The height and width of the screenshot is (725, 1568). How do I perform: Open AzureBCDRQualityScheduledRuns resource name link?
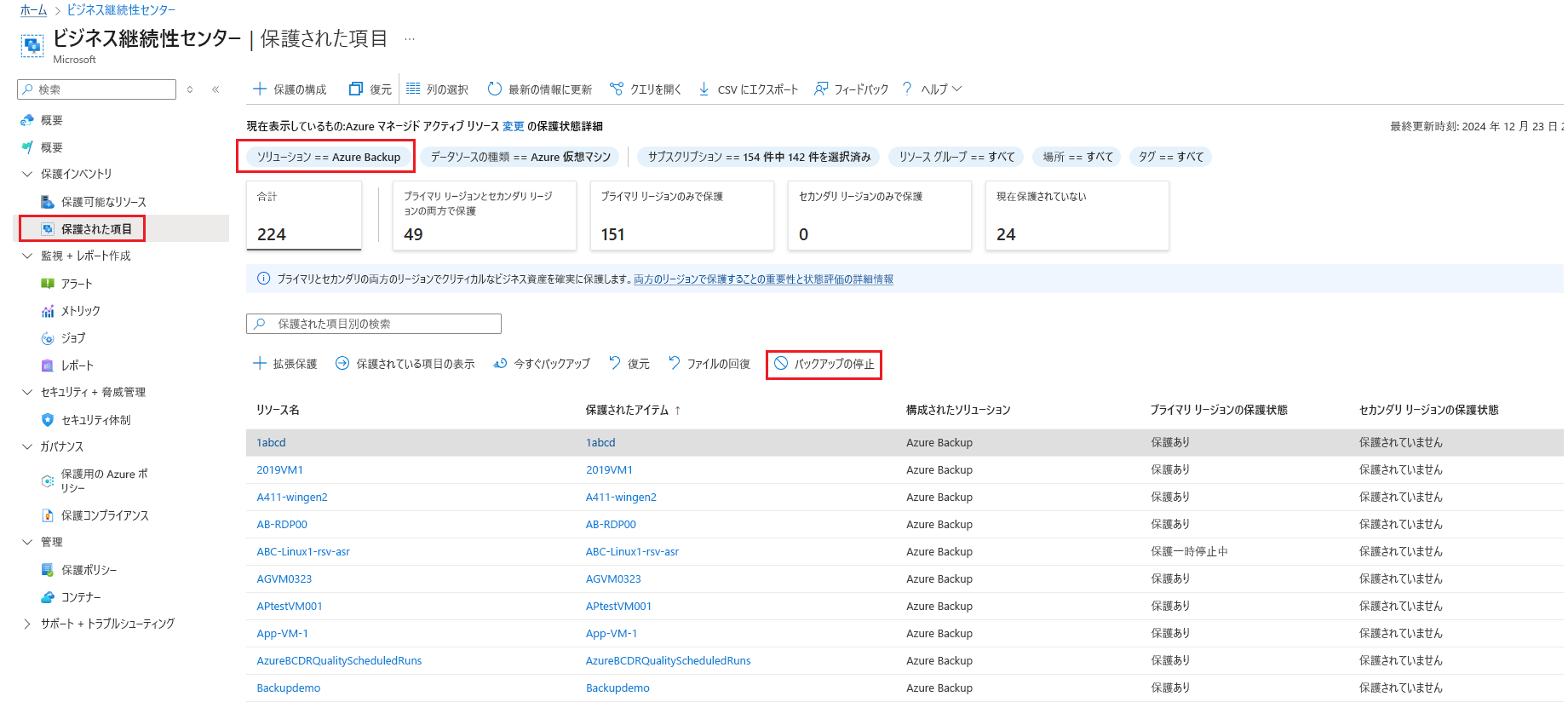coord(339,661)
